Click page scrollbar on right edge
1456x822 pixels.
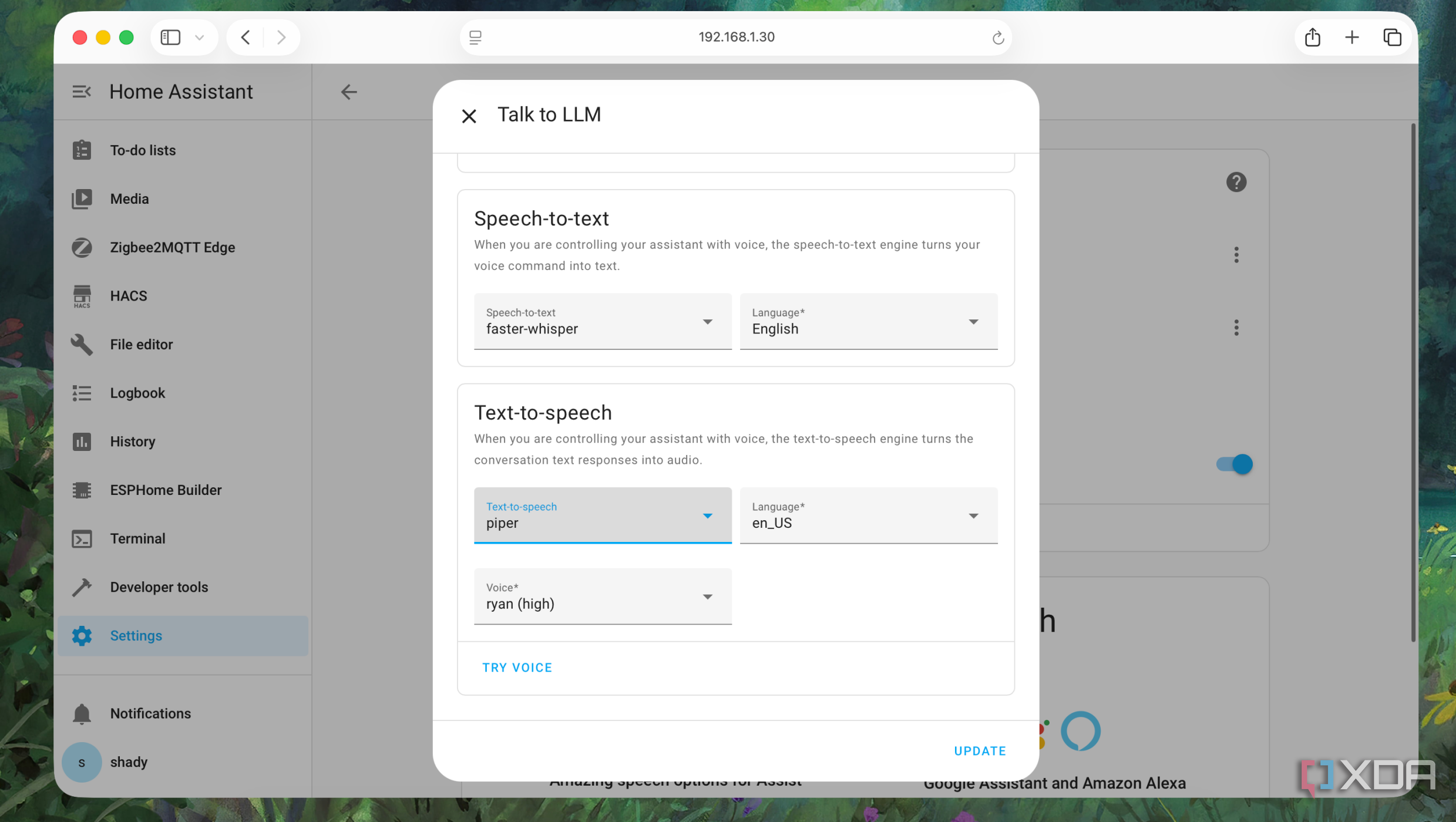[1413, 382]
